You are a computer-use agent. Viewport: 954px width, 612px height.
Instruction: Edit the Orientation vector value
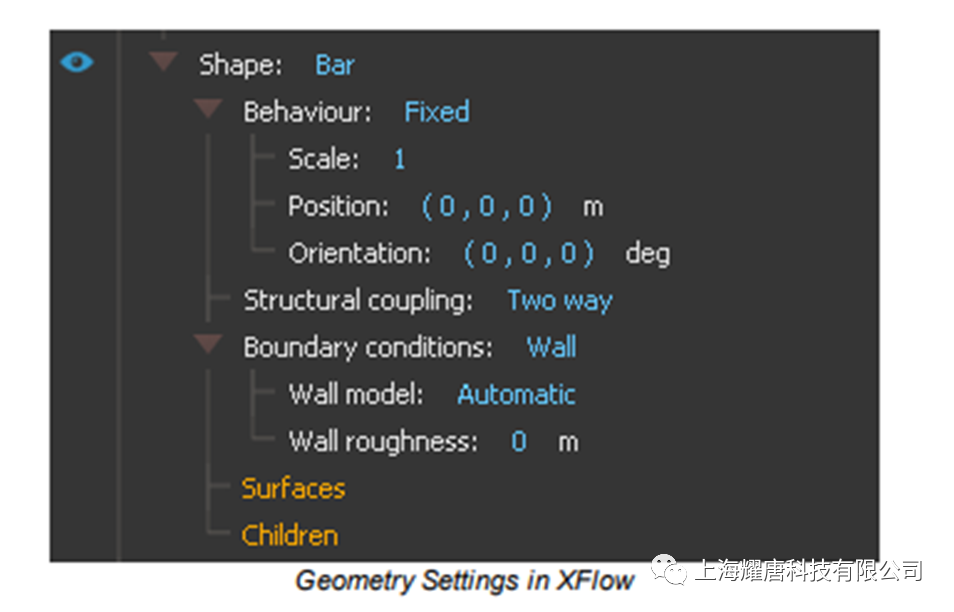[x=529, y=254]
